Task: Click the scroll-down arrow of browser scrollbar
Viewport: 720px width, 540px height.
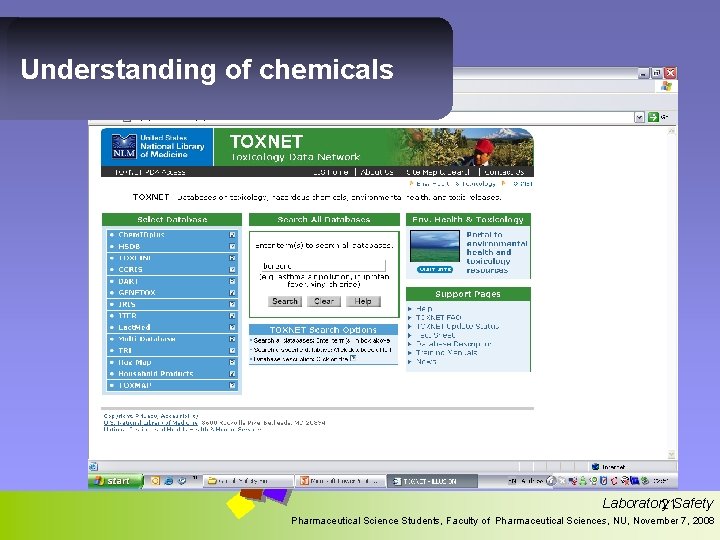Action: click(x=671, y=455)
